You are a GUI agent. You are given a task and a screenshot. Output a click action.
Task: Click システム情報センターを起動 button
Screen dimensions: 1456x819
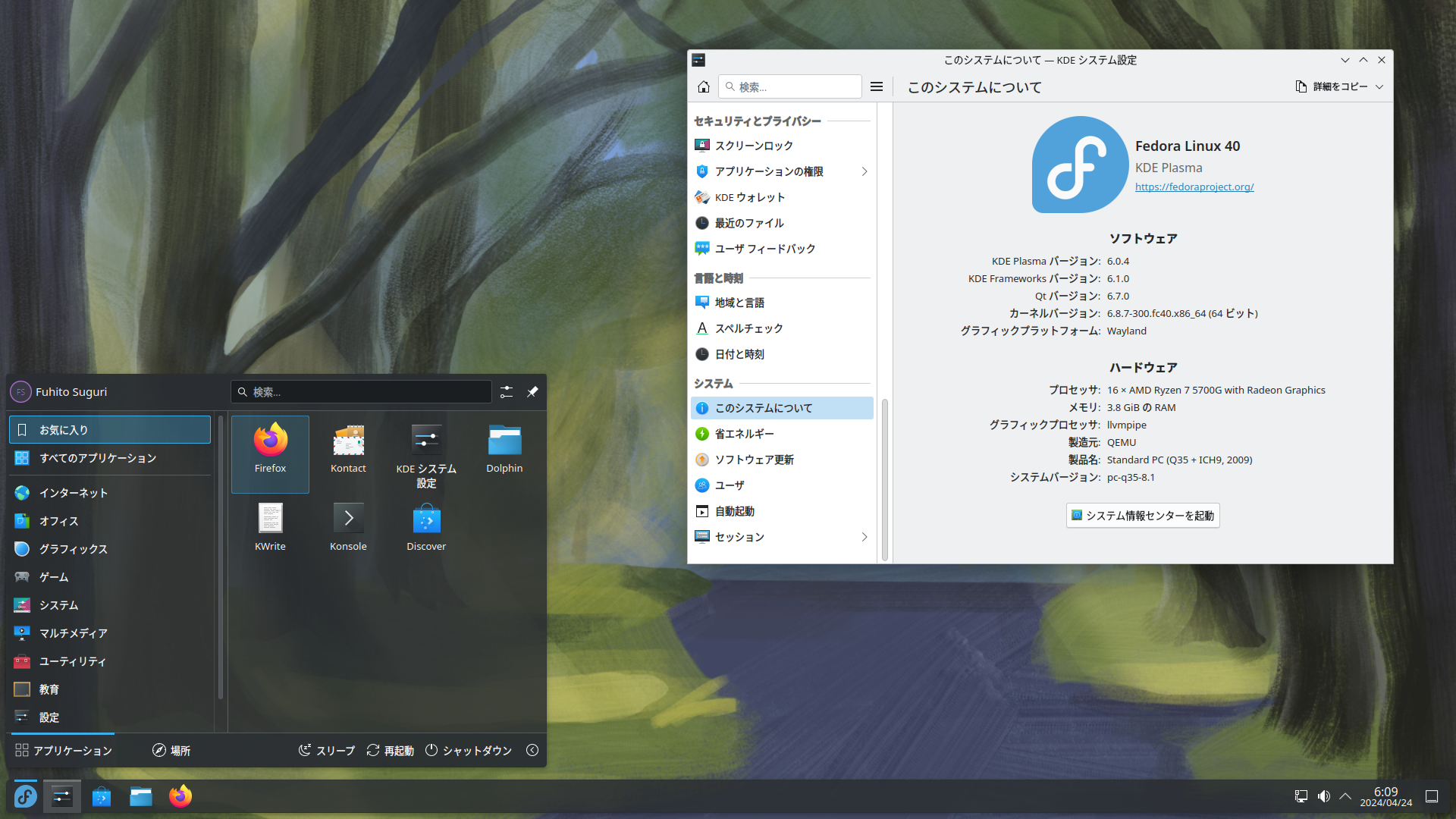(x=1143, y=516)
